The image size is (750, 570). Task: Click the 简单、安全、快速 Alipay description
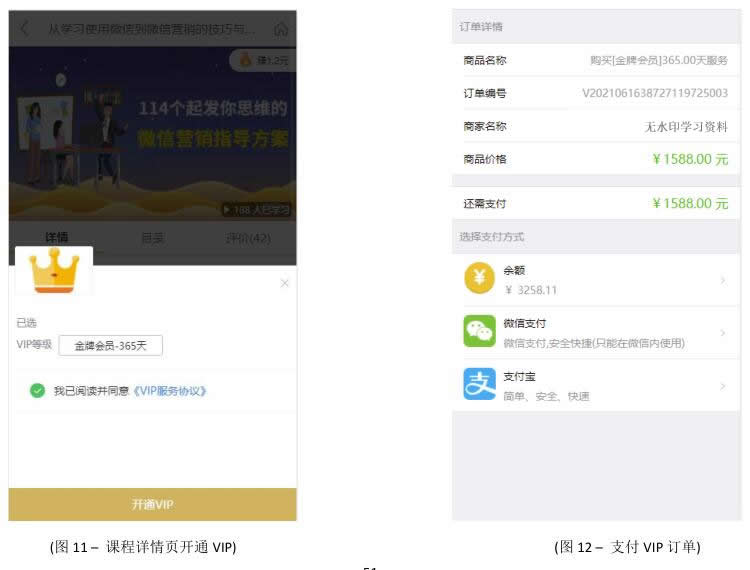pos(546,396)
